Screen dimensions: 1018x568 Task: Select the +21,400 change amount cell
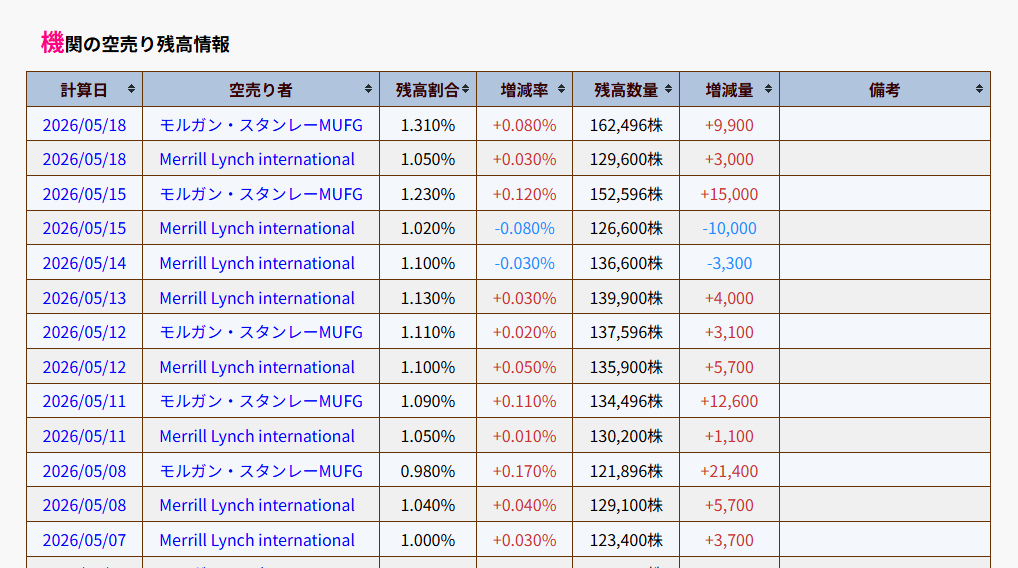(729, 471)
